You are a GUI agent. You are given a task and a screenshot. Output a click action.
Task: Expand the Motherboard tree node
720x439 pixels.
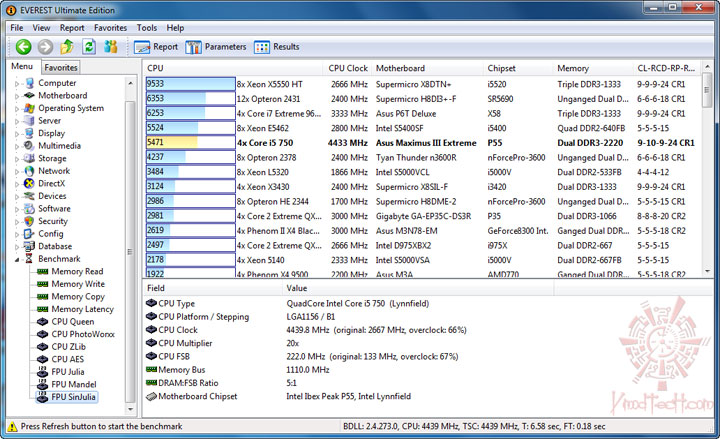(17, 96)
